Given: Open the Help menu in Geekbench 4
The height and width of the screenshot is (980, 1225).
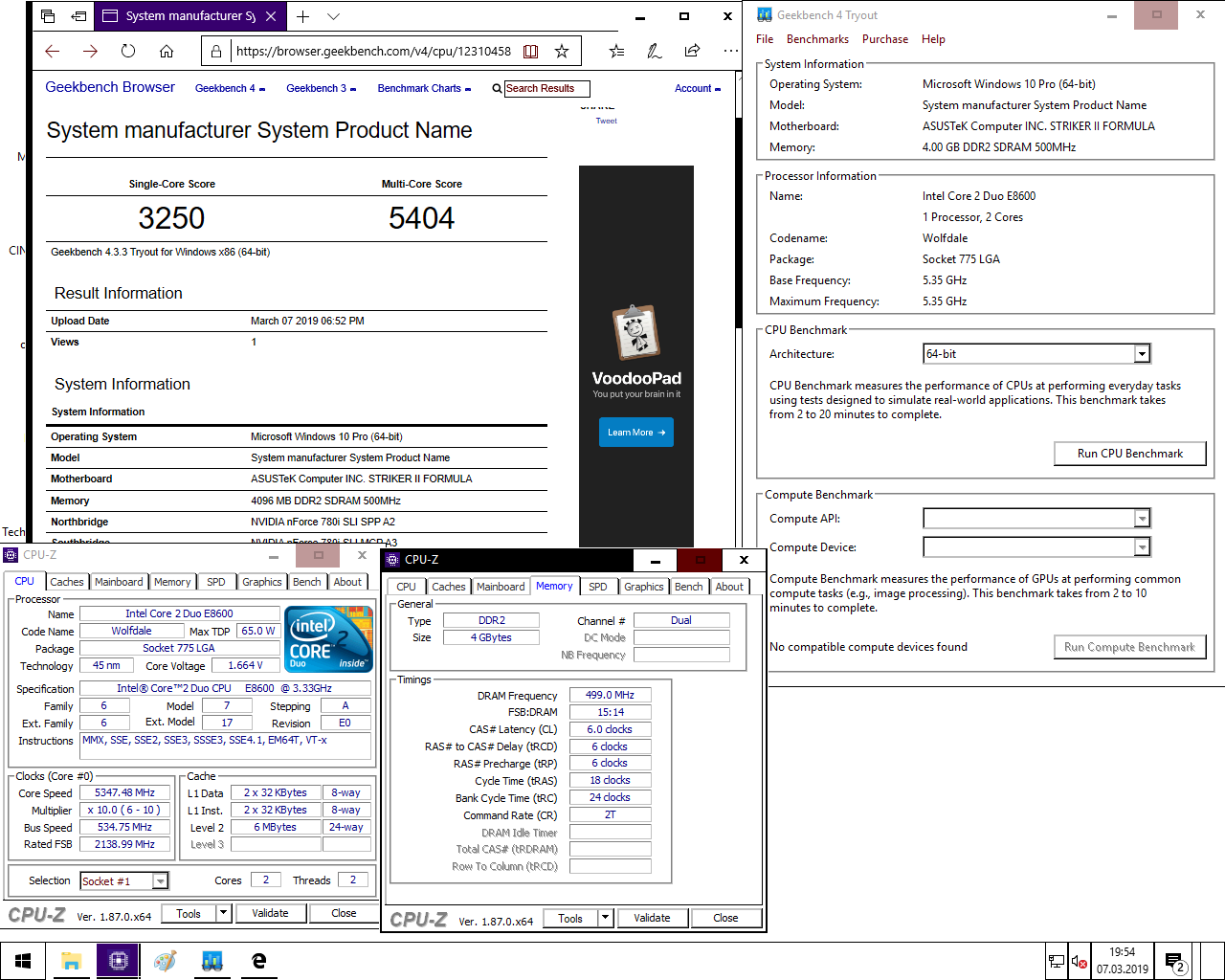Looking at the screenshot, I should (933, 39).
